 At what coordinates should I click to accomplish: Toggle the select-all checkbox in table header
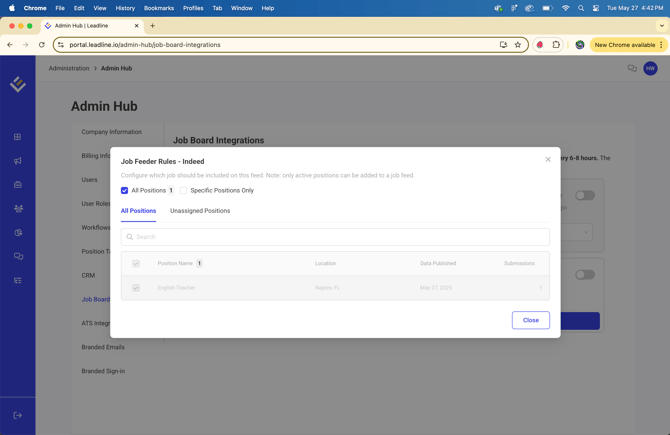click(136, 263)
